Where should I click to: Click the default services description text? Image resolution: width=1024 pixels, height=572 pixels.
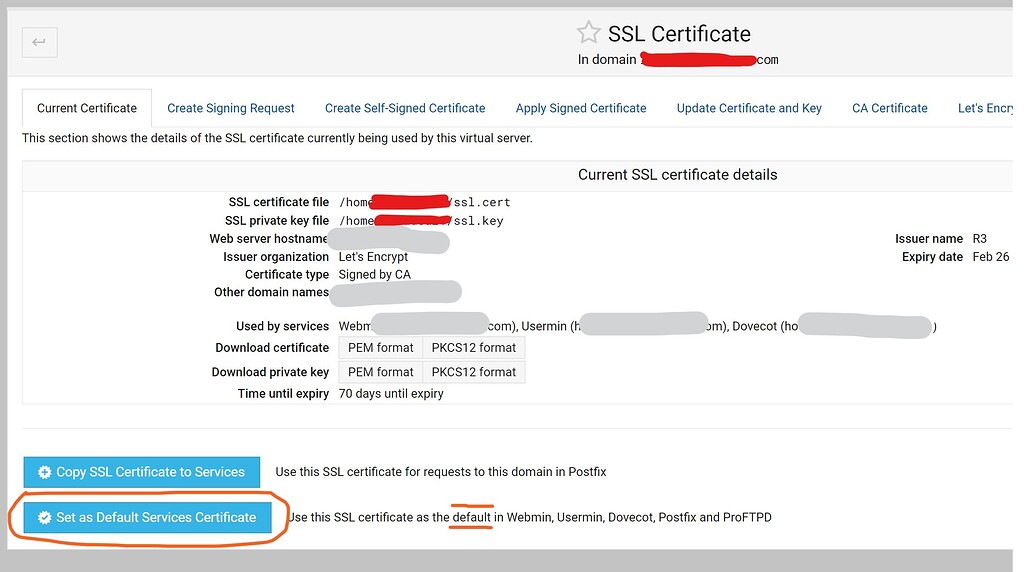tap(530, 518)
